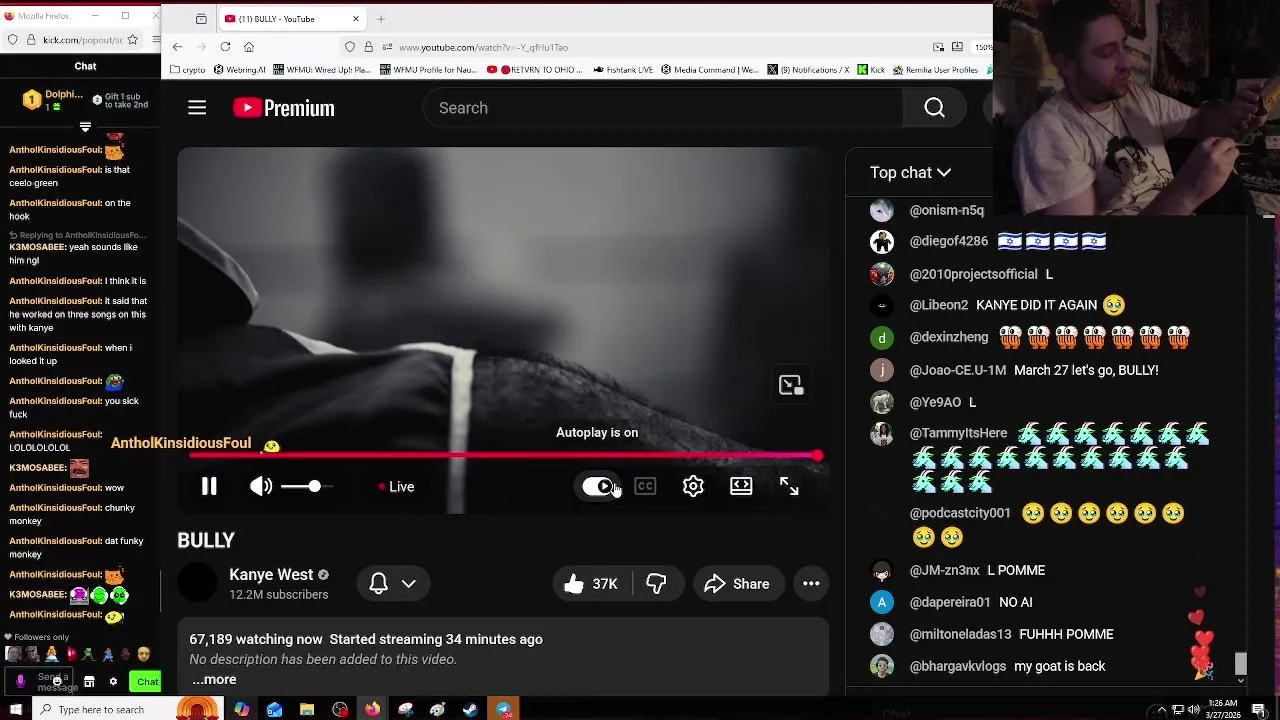
Task: Open the RETVRN TO OHIO bookmark
Action: pyautogui.click(x=534, y=70)
